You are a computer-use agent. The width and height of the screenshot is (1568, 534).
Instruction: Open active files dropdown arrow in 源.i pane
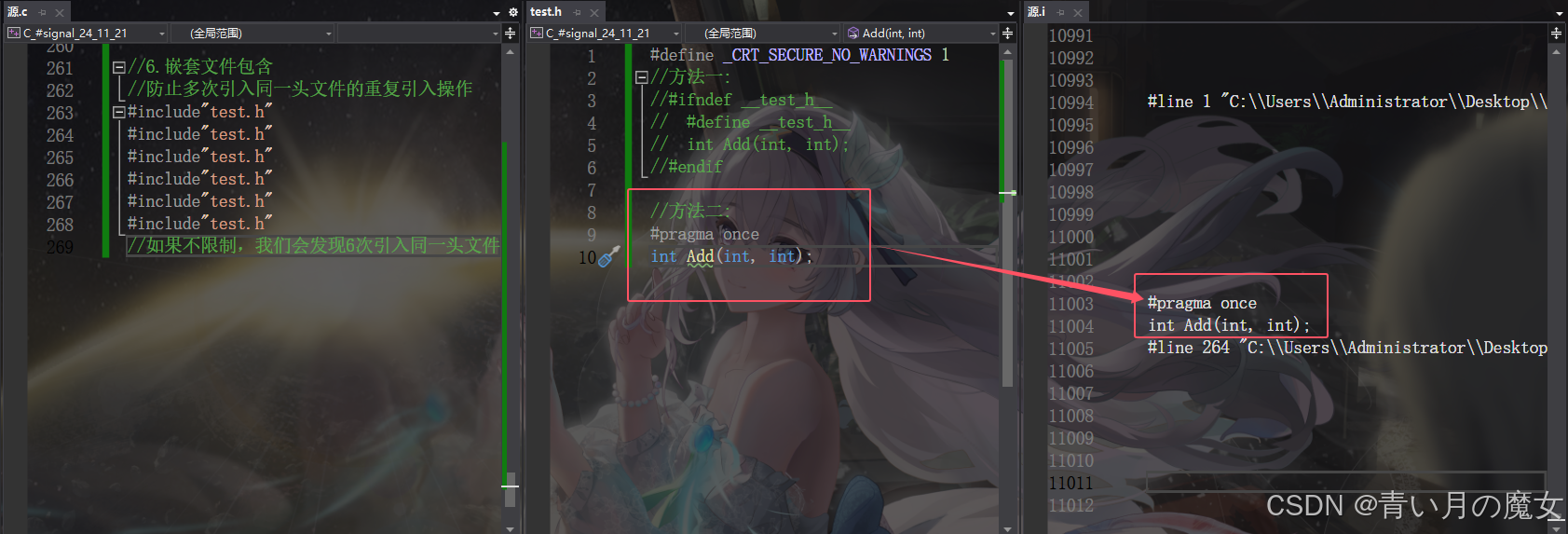[1559, 13]
